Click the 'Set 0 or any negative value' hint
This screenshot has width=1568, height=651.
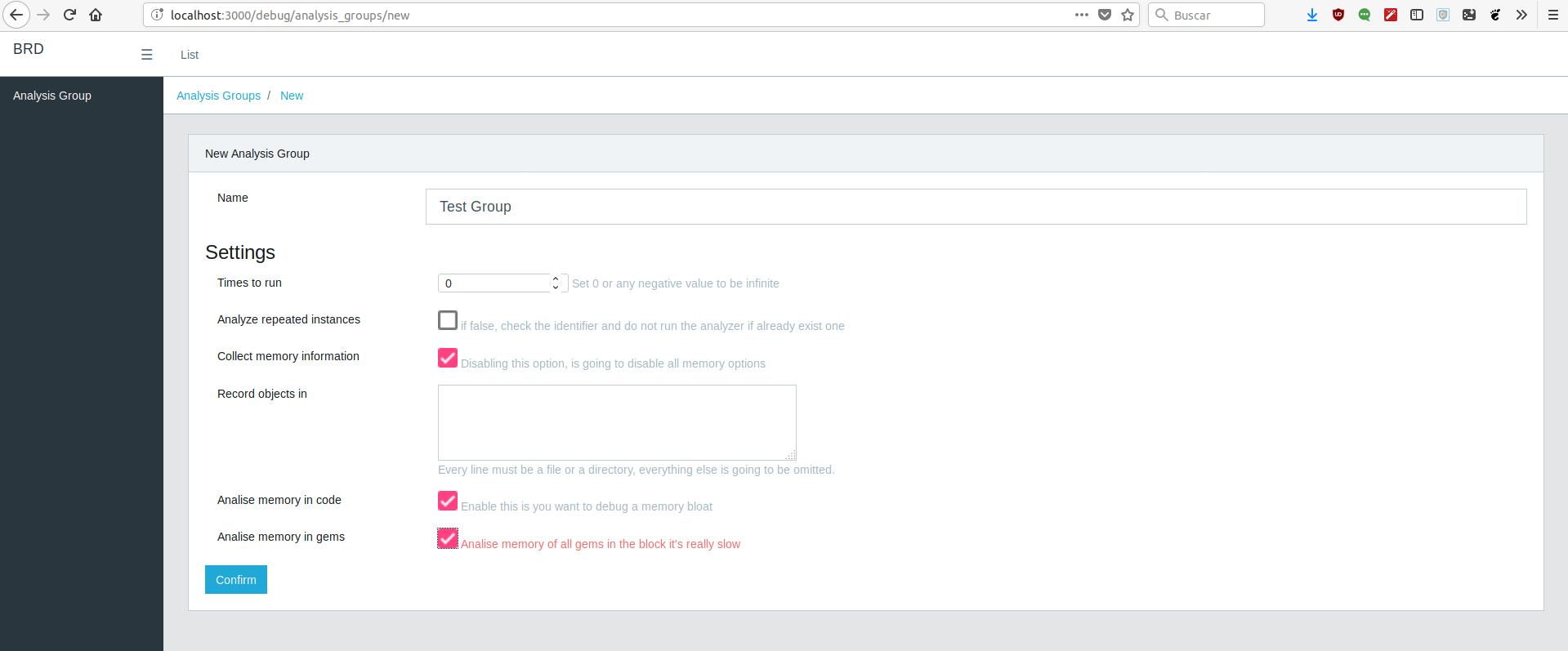676,283
